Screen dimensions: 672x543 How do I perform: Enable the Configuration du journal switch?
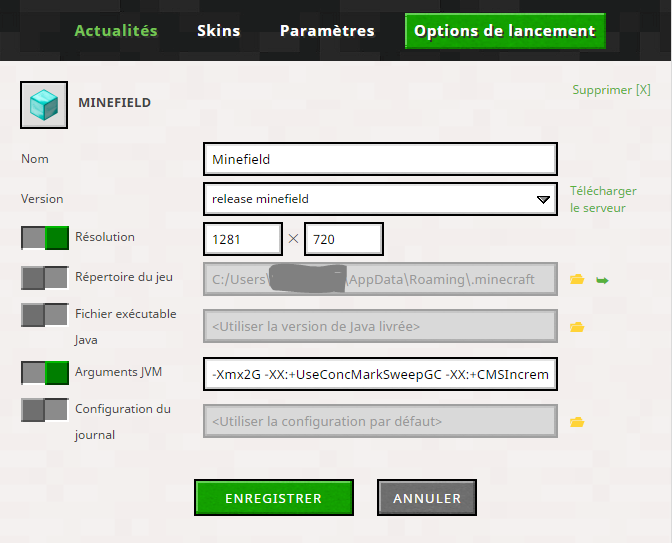(45, 410)
